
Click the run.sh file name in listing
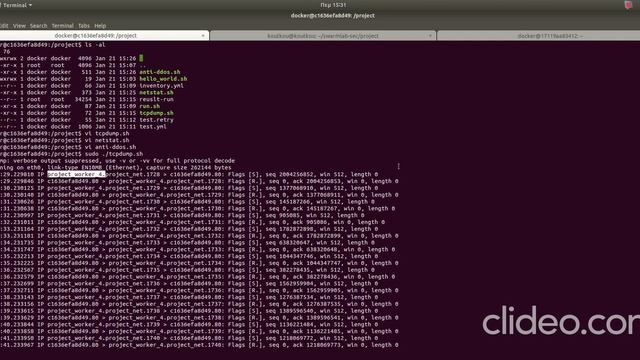tap(150, 106)
